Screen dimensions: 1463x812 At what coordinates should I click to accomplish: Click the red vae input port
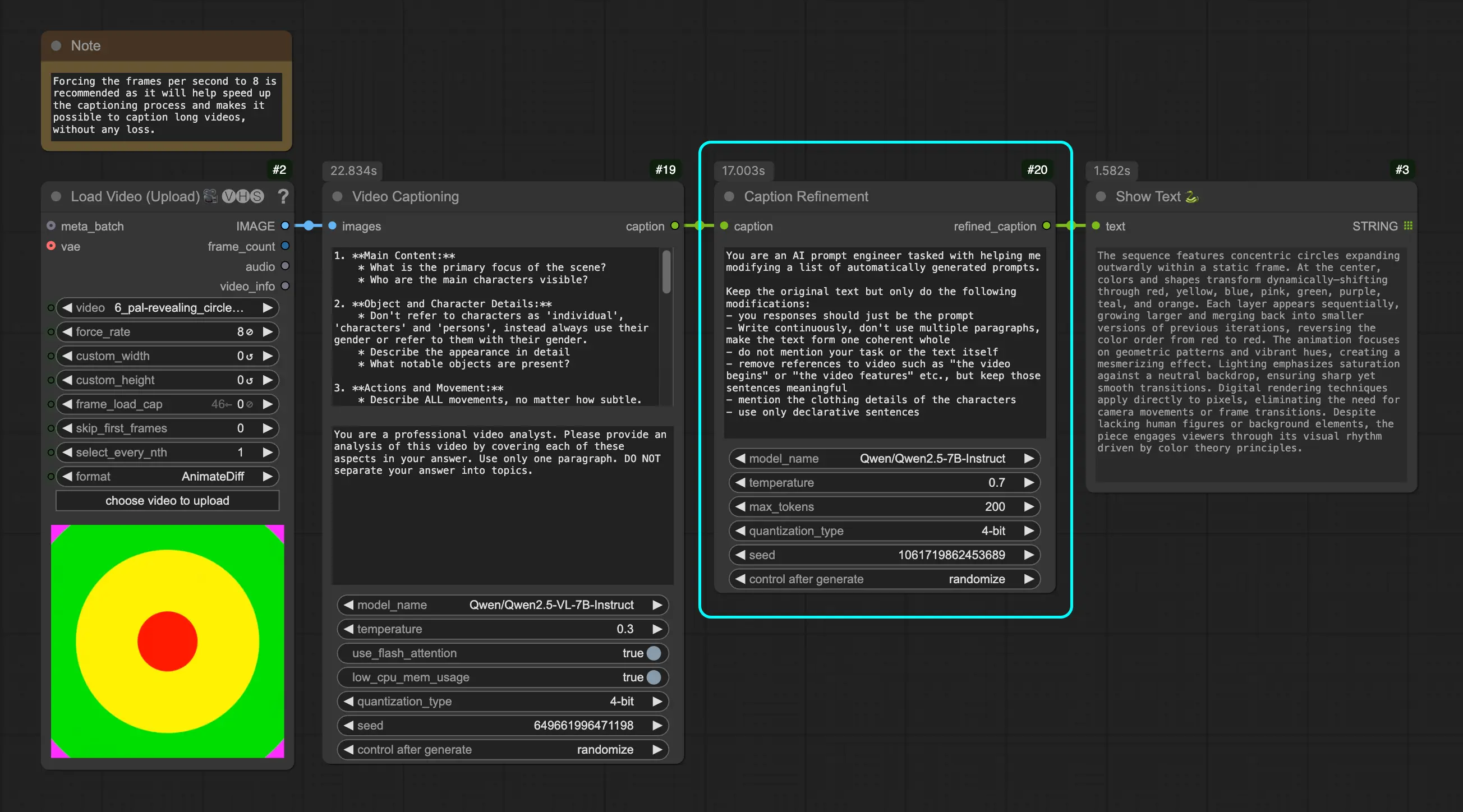tap(51, 246)
